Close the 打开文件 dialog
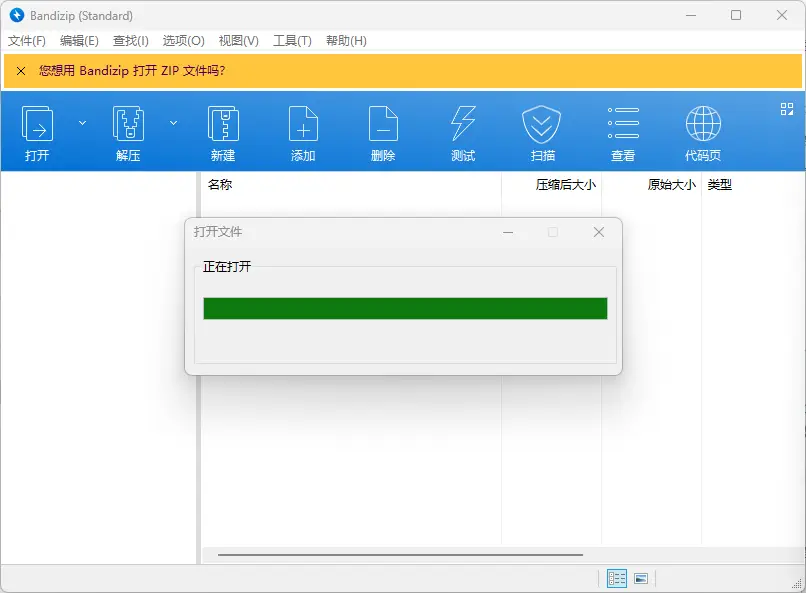The width and height of the screenshot is (806, 593). [598, 232]
